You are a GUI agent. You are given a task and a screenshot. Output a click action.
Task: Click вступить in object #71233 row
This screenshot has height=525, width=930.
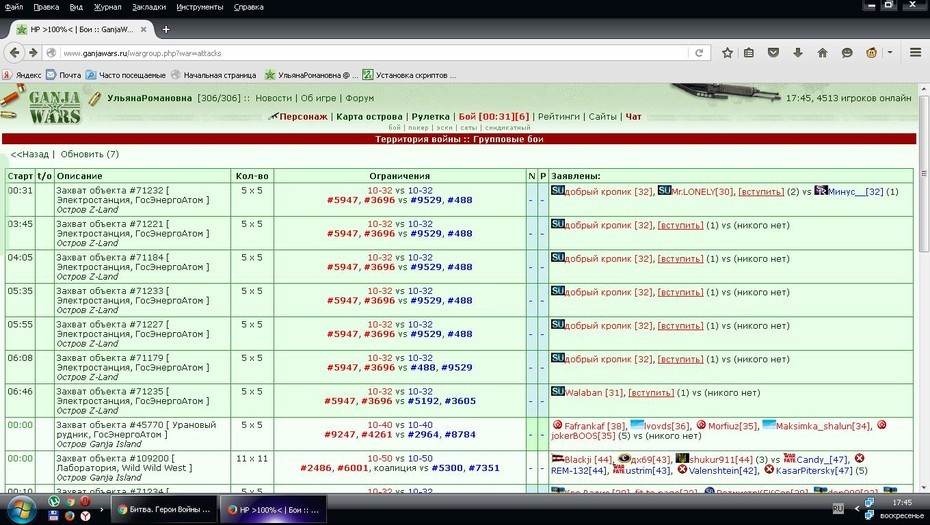click(680, 292)
